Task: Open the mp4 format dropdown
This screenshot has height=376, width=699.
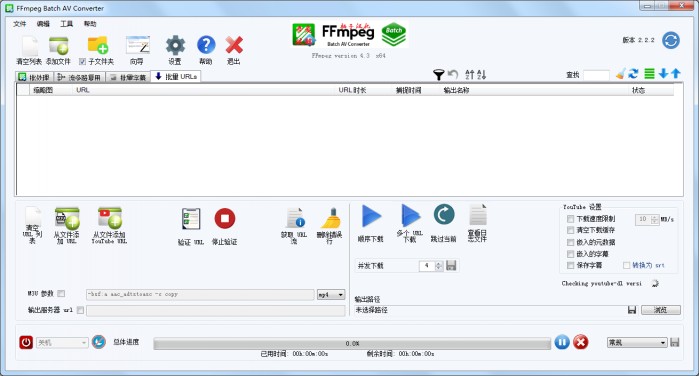Action: [x=331, y=294]
